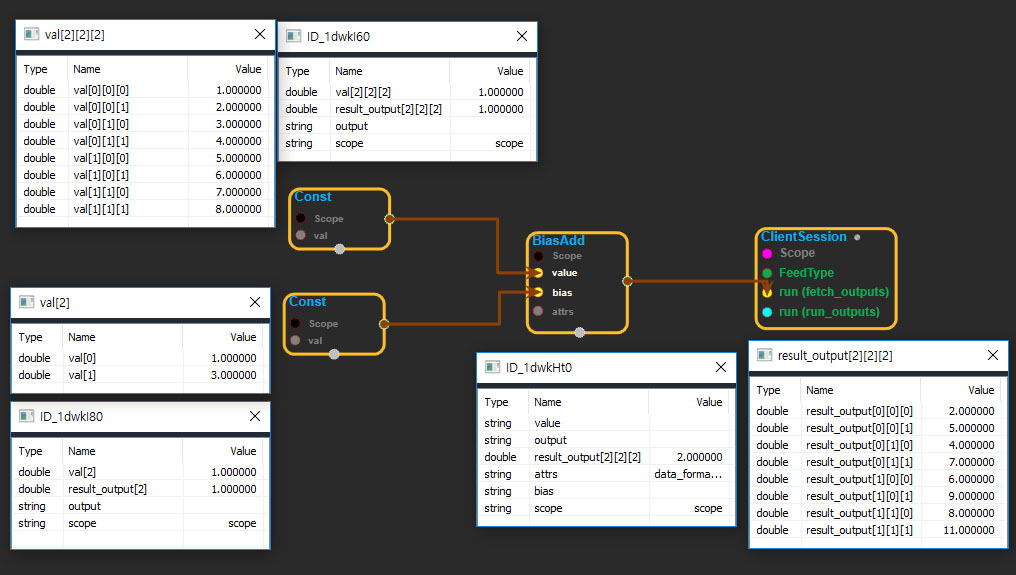Image resolution: width=1016 pixels, height=575 pixels.
Task: Click the value input port on BiasAdd node
Action: pyautogui.click(x=538, y=273)
